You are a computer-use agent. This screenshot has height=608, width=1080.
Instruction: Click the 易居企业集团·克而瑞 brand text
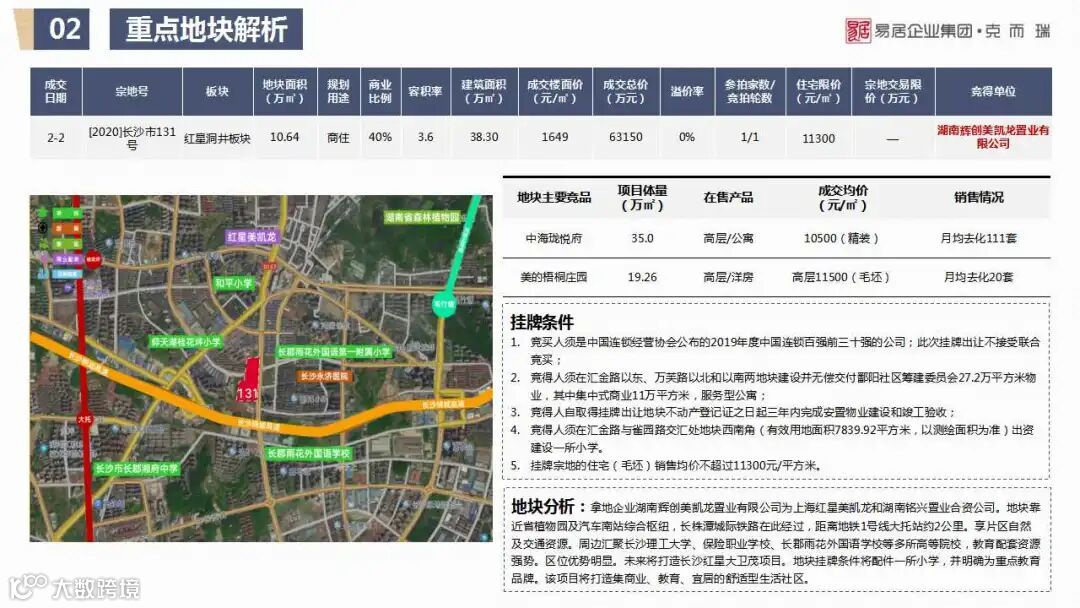point(963,31)
